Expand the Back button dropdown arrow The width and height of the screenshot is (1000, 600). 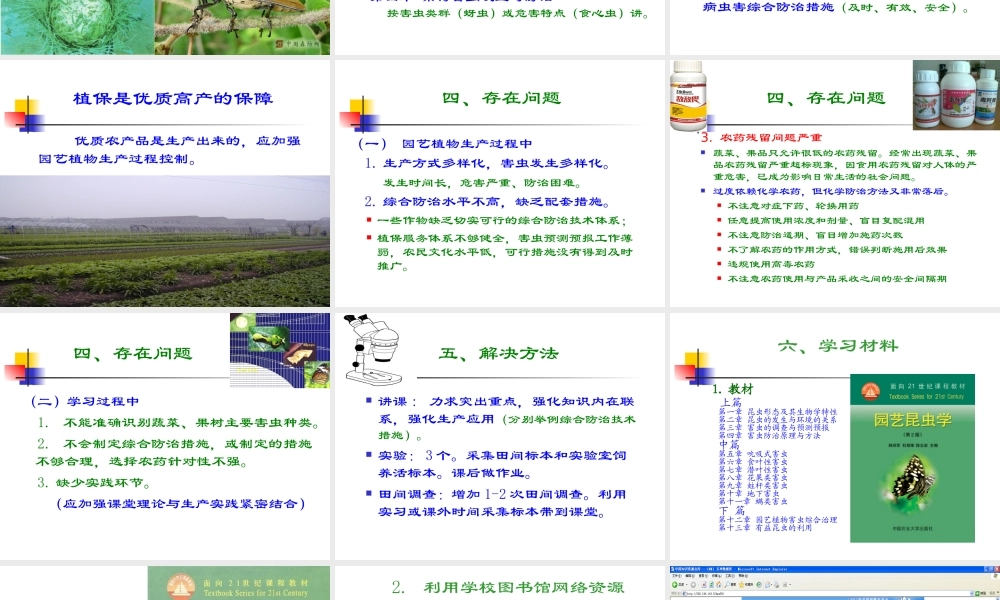686,585
